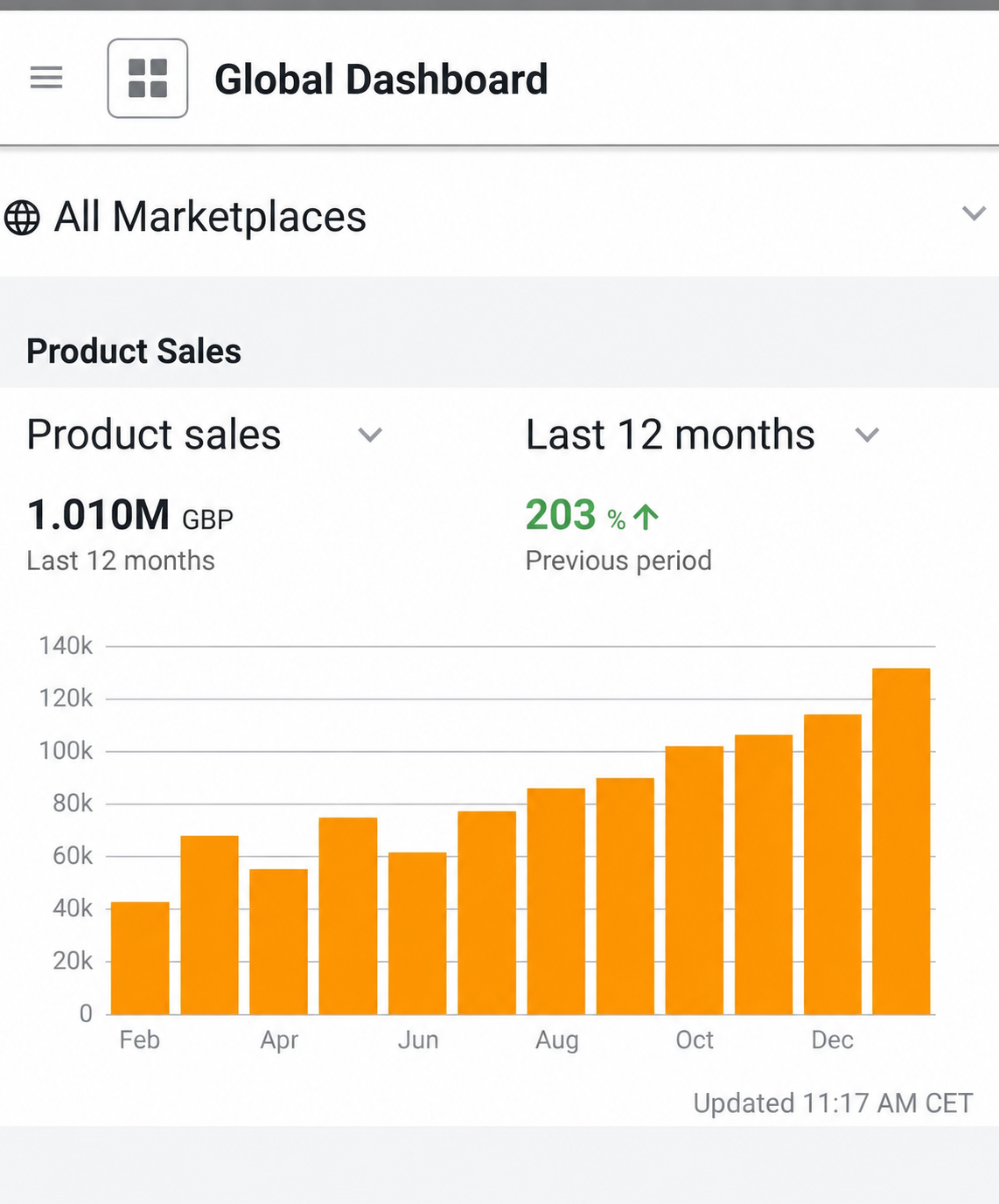The height and width of the screenshot is (1204, 999).
Task: Click the 203 % change figure
Action: (576, 515)
